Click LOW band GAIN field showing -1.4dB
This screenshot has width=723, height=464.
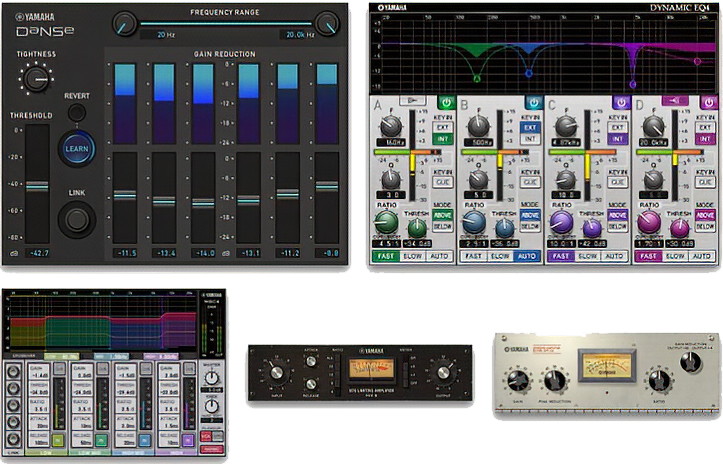pyautogui.click(x=39, y=372)
